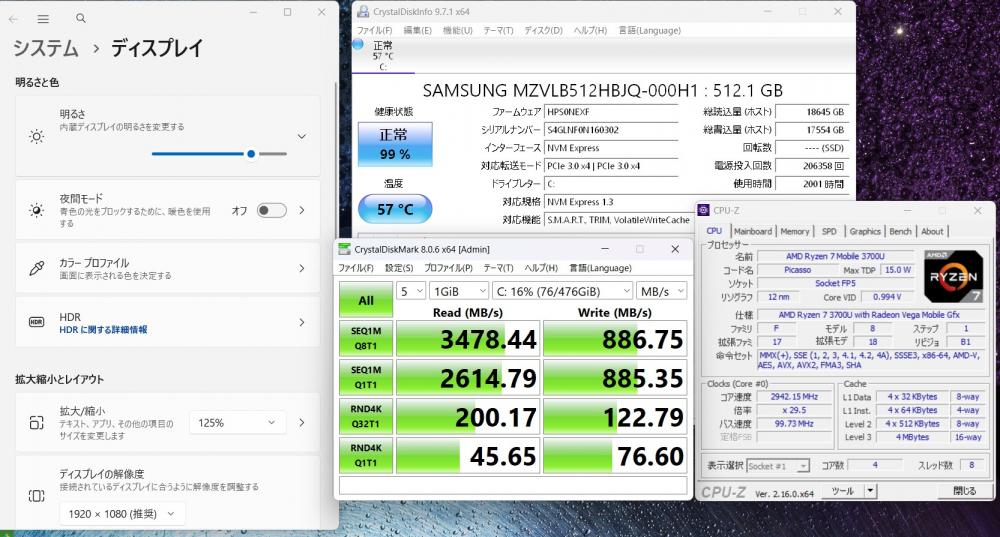Viewport: 1000px width, 537px height.
Task: Start the SEQ1M Q8T1 test
Action: (366, 338)
